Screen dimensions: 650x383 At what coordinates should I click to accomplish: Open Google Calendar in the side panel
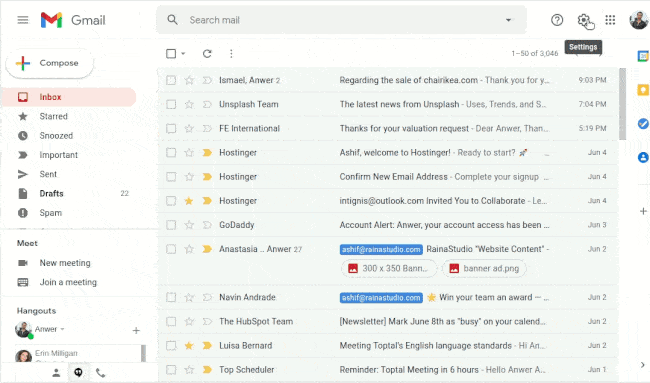point(643,56)
